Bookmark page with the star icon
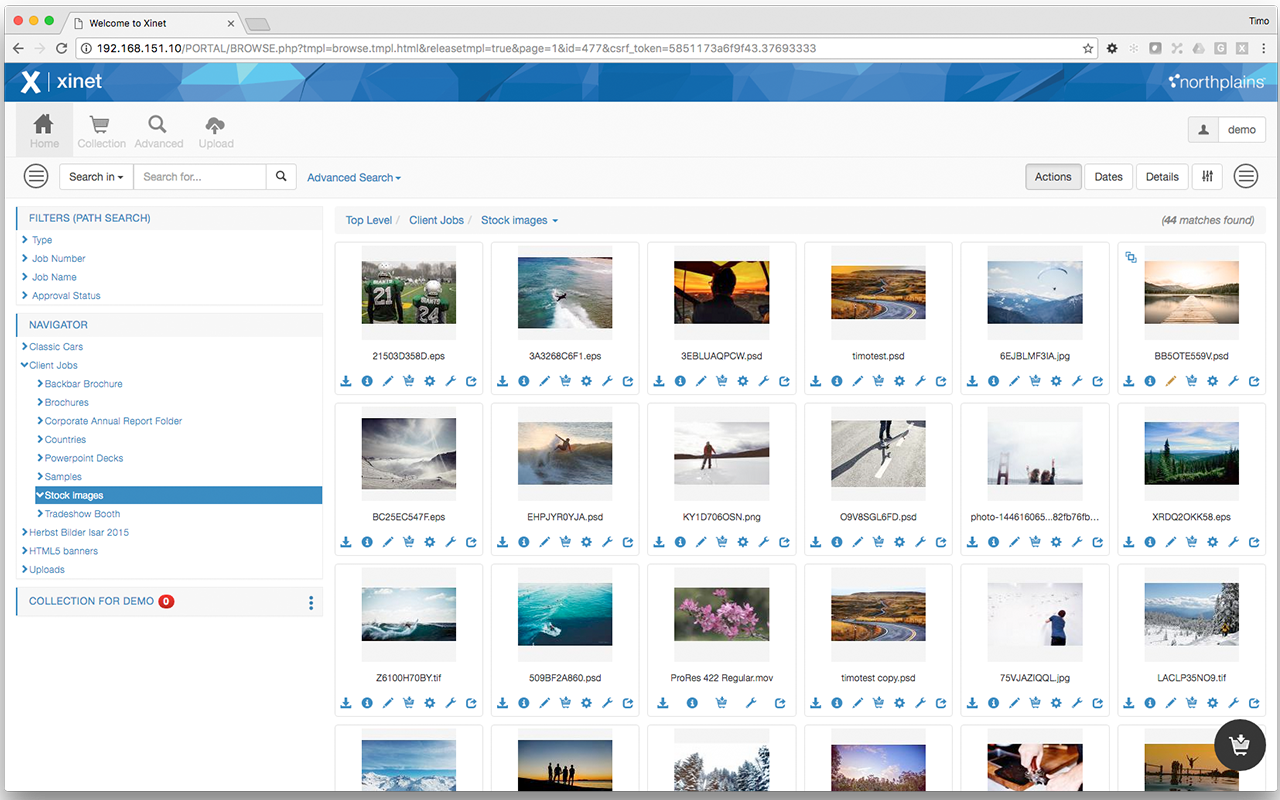 [1088, 48]
